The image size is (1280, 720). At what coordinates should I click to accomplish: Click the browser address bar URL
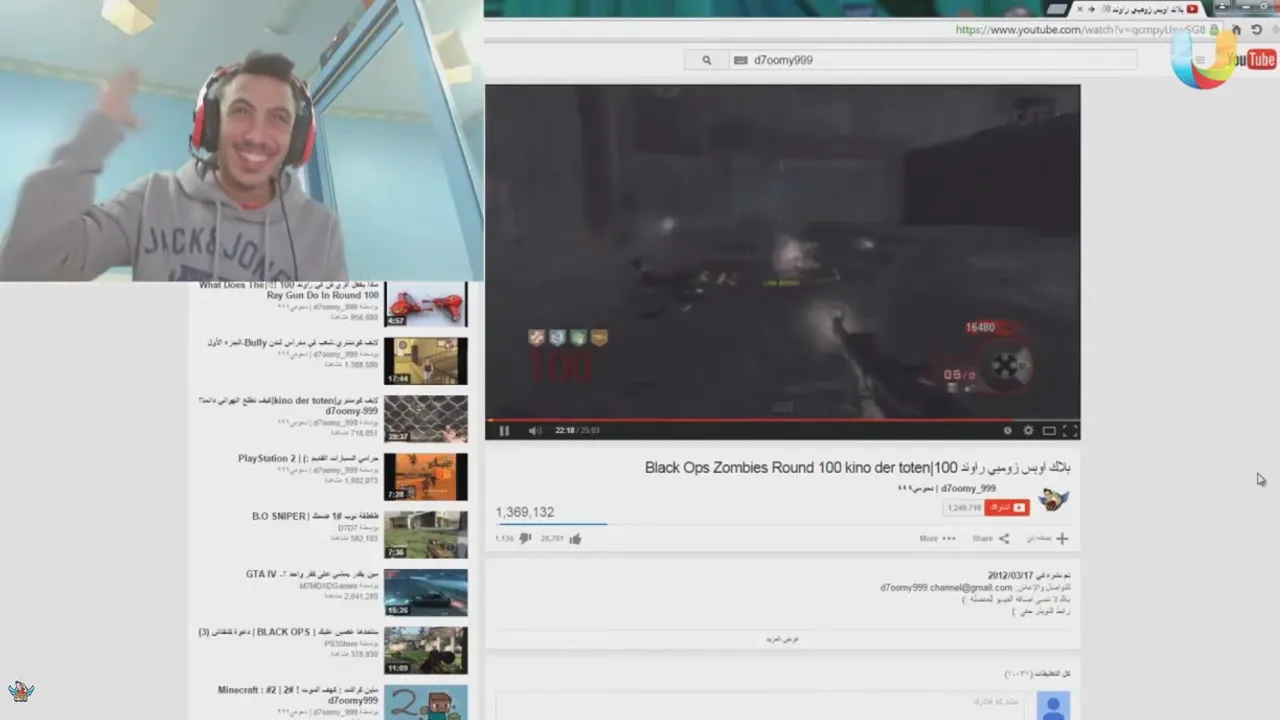click(x=1080, y=30)
